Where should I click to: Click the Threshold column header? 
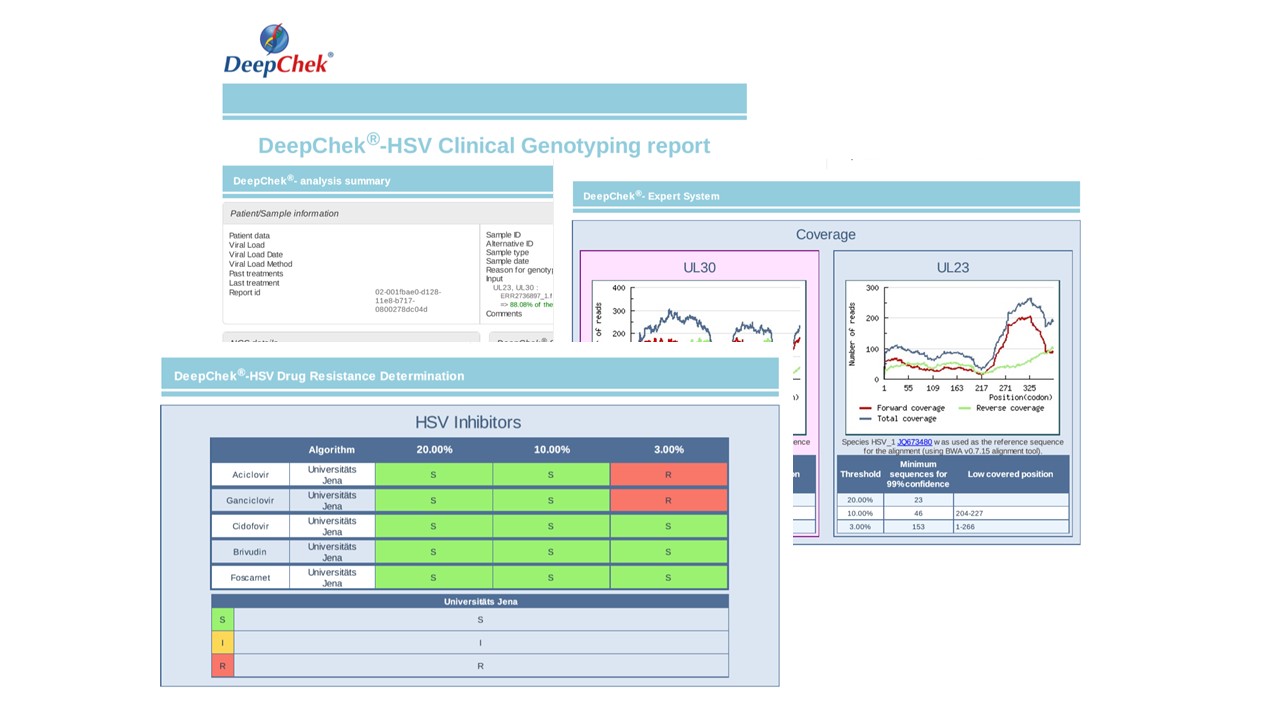(860, 474)
